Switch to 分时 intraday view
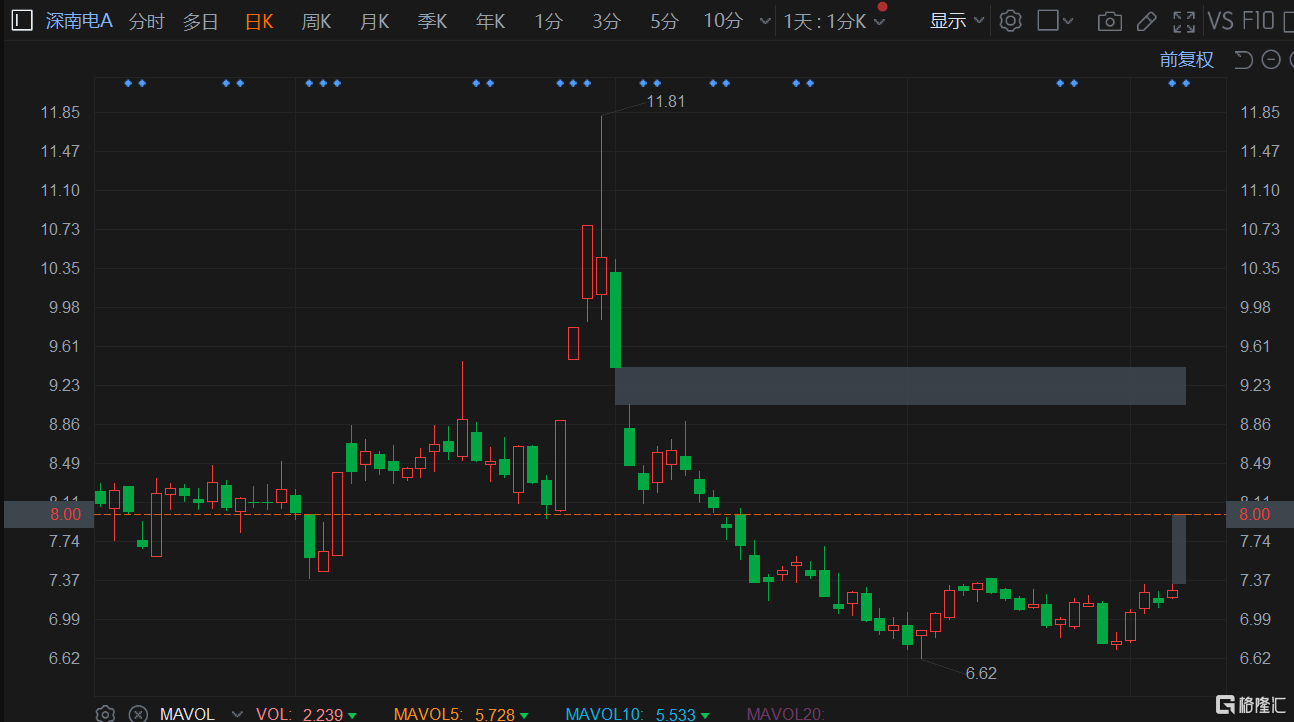The width and height of the screenshot is (1294, 722). (147, 21)
